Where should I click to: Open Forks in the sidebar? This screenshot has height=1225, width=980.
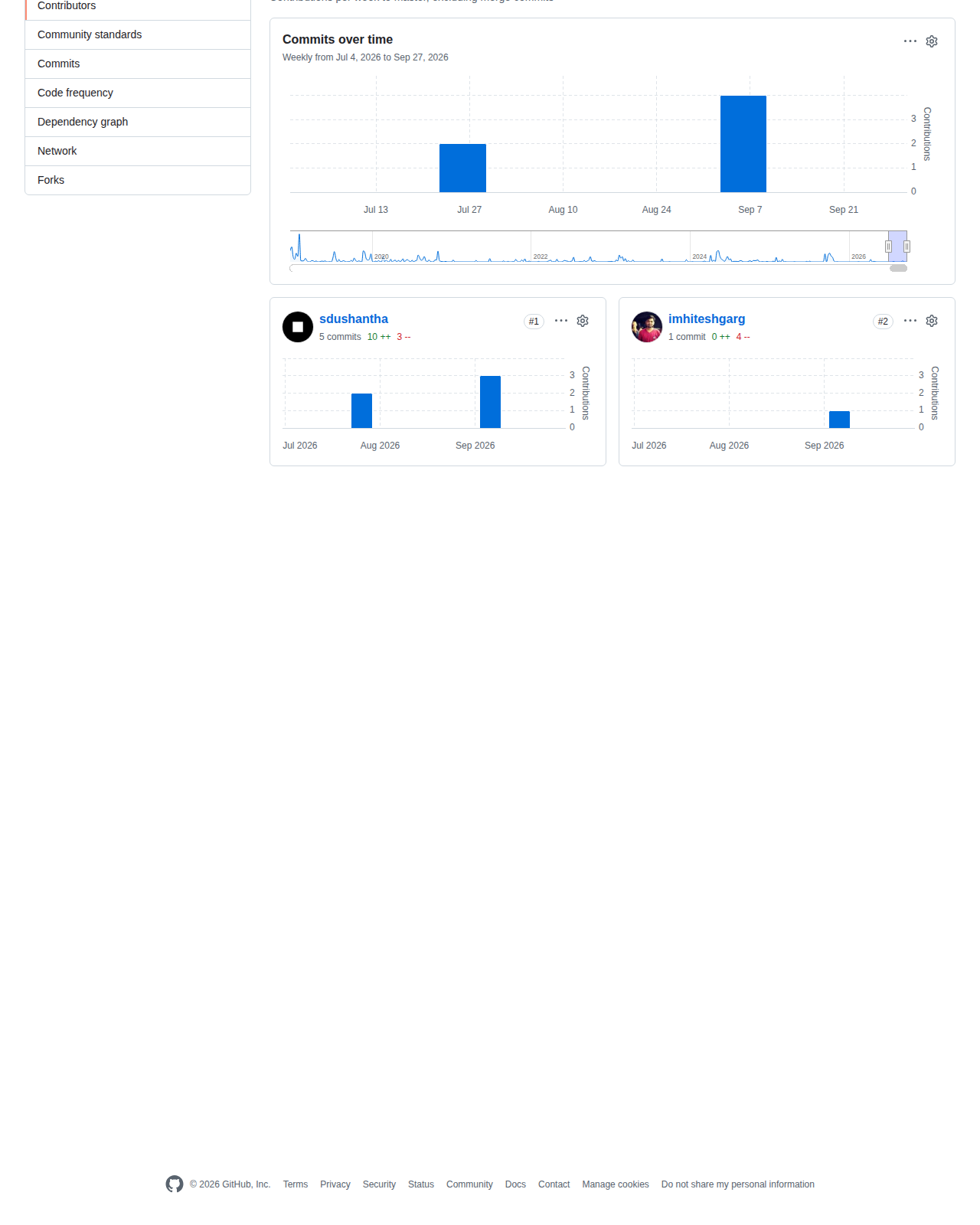click(x=138, y=180)
